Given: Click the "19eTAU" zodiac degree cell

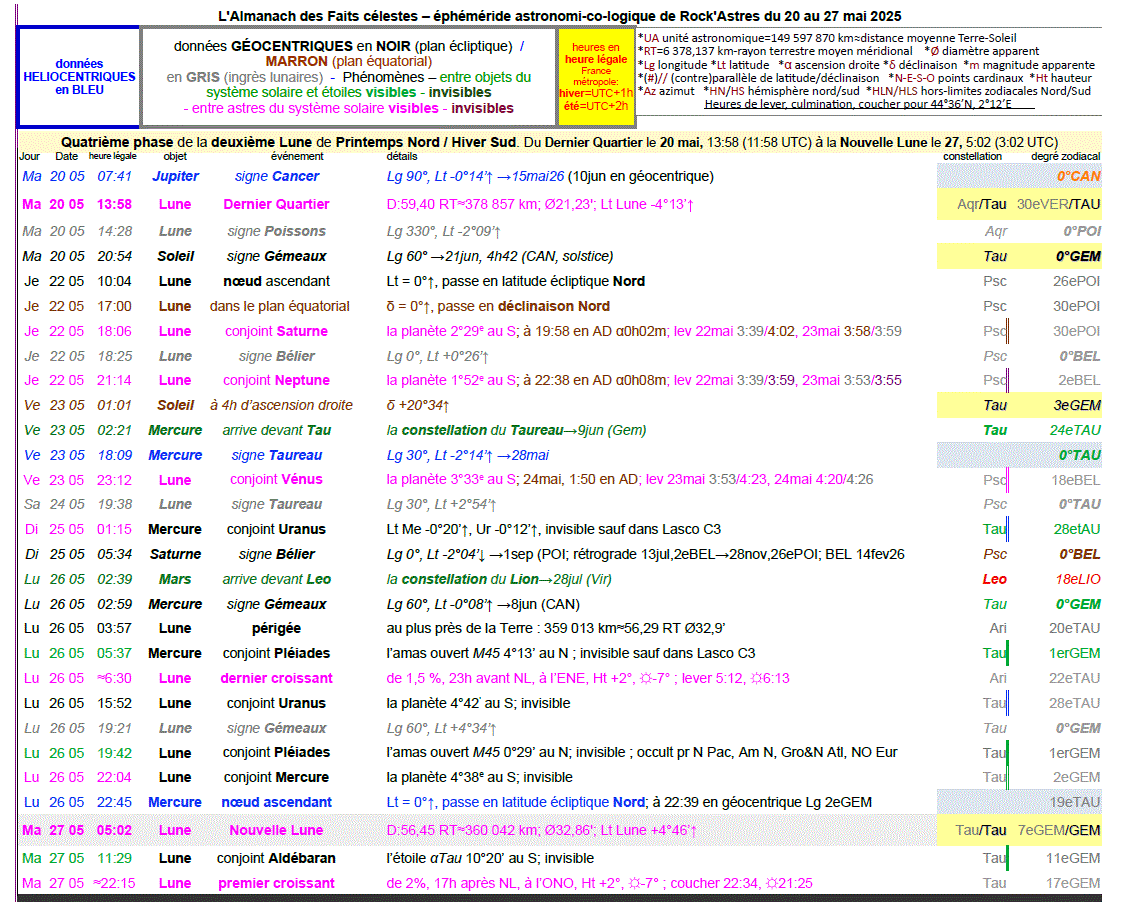Looking at the screenshot, I should pos(1075,802).
